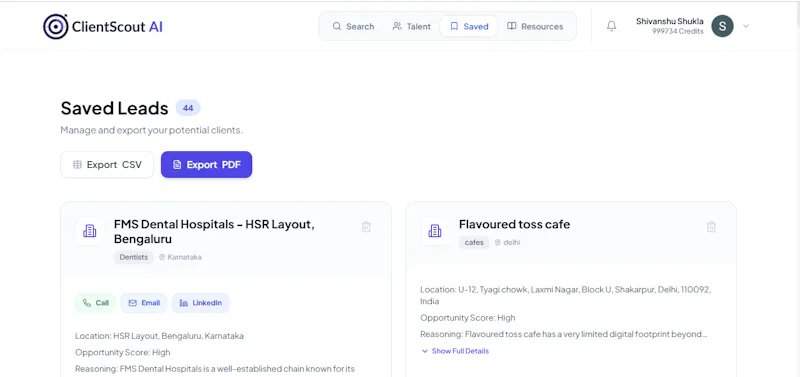The height and width of the screenshot is (377, 800).
Task: Click Flavoured toss cafe building icon
Action: pos(435,231)
